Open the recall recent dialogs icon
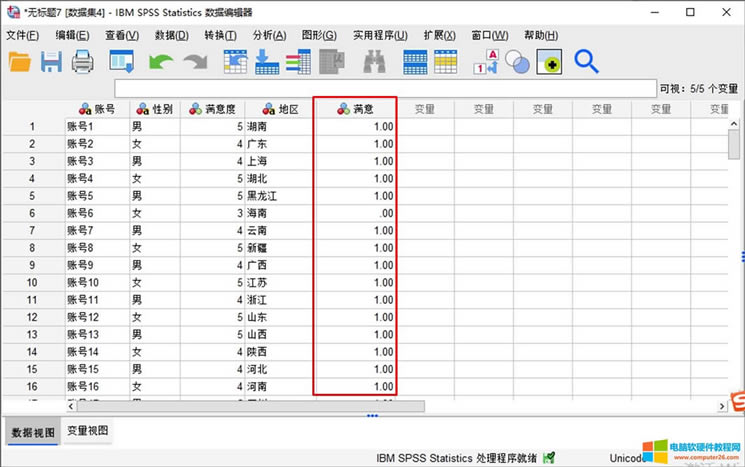 [x=122, y=62]
